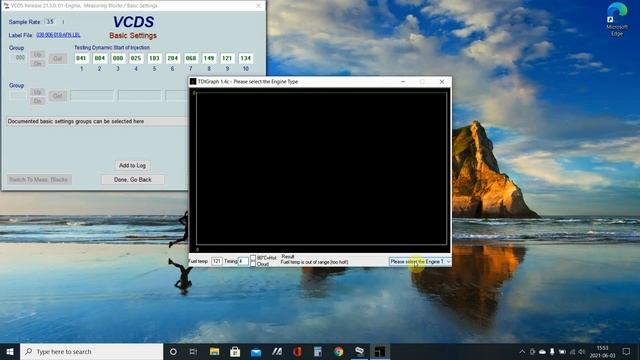This screenshot has width=640, height=360.
Task: Open the Calculator icon on the taskbar
Action: click(318, 351)
